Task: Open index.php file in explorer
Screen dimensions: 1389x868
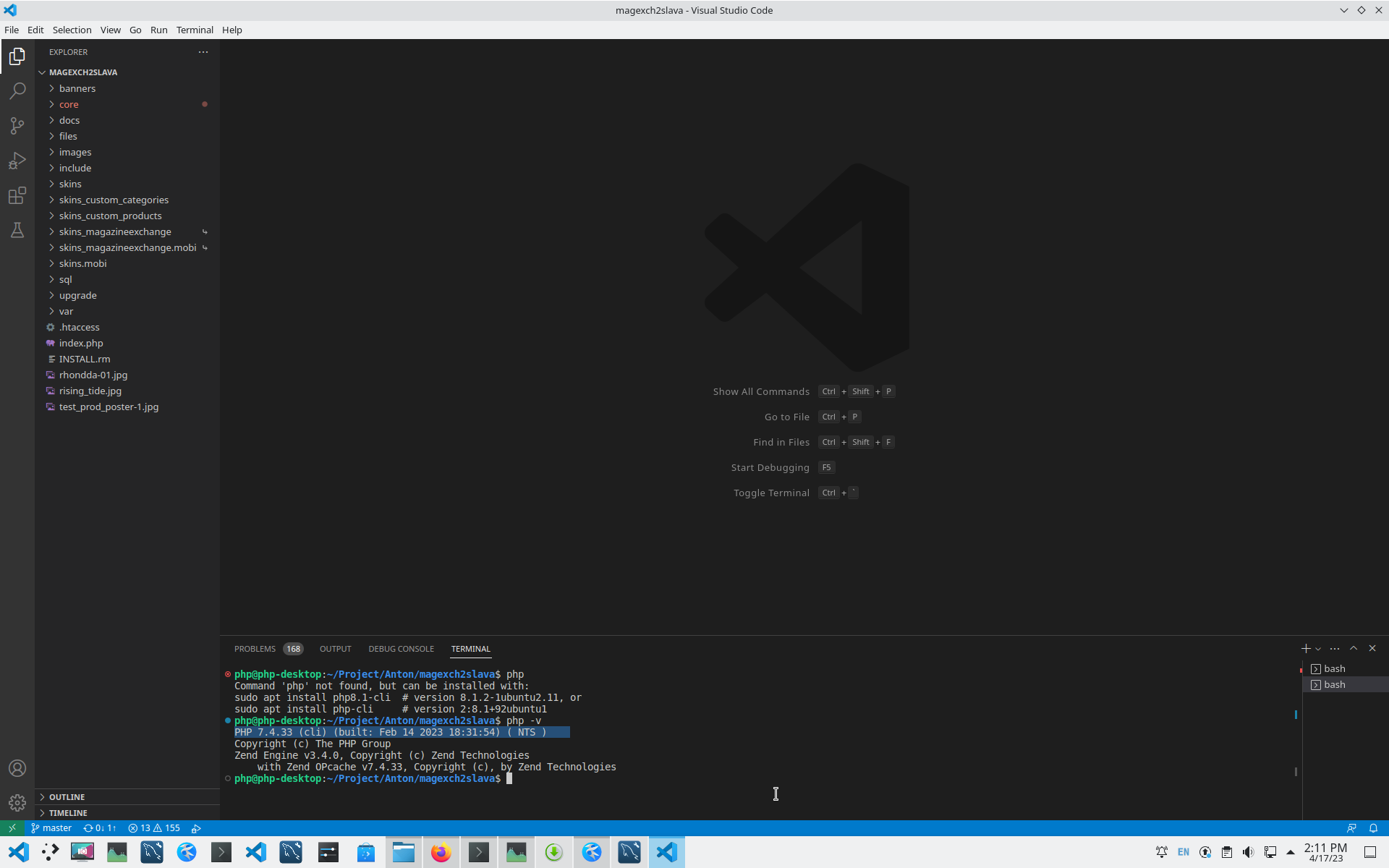Action: 81,343
